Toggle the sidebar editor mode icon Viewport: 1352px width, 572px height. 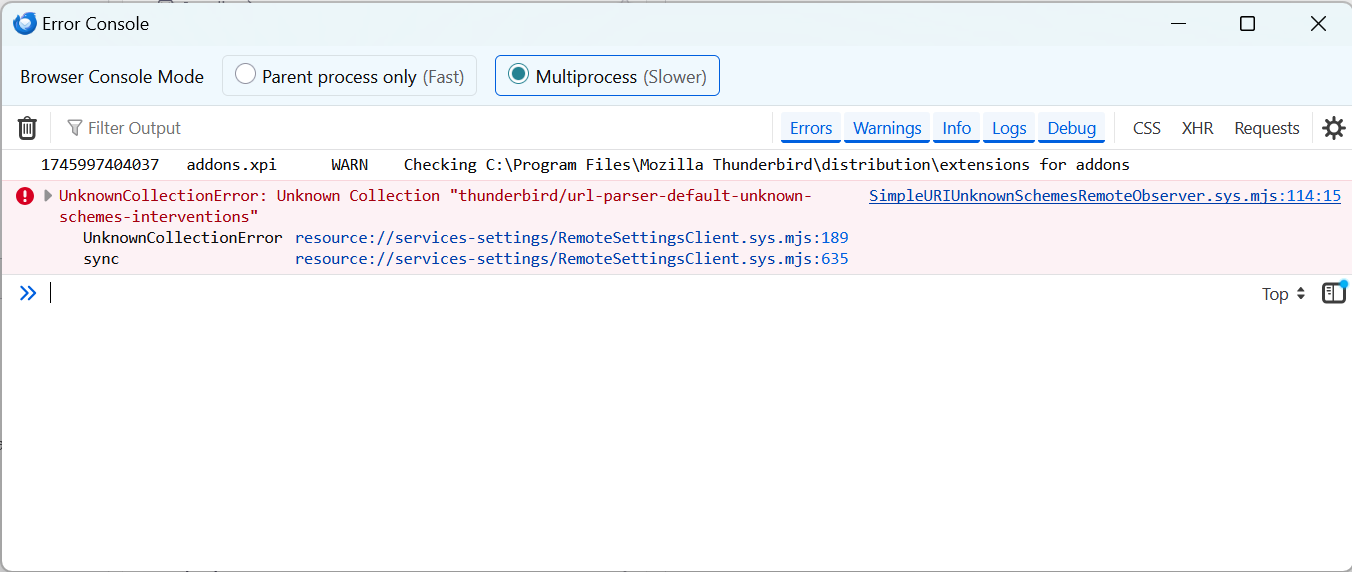point(1334,292)
